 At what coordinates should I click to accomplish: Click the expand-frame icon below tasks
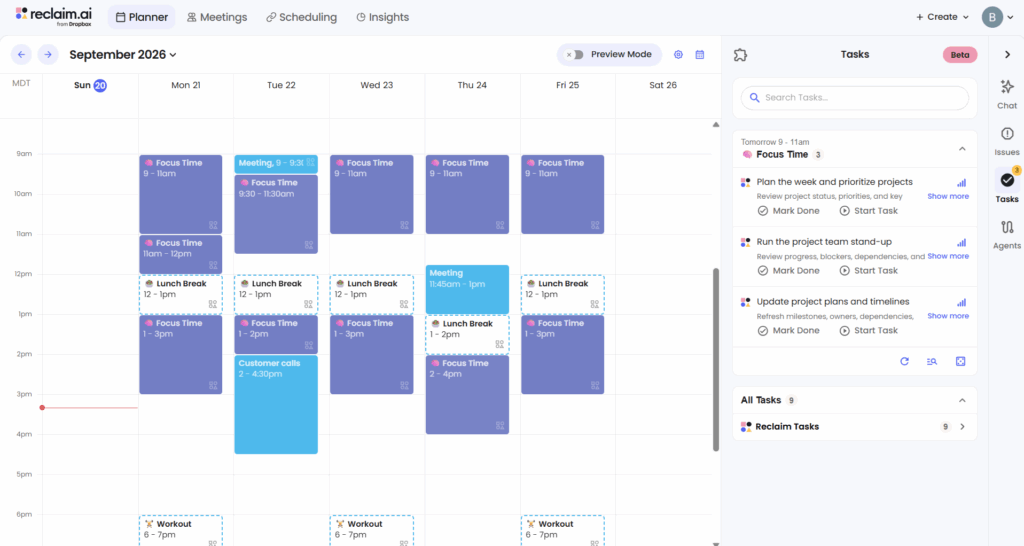tap(961, 361)
